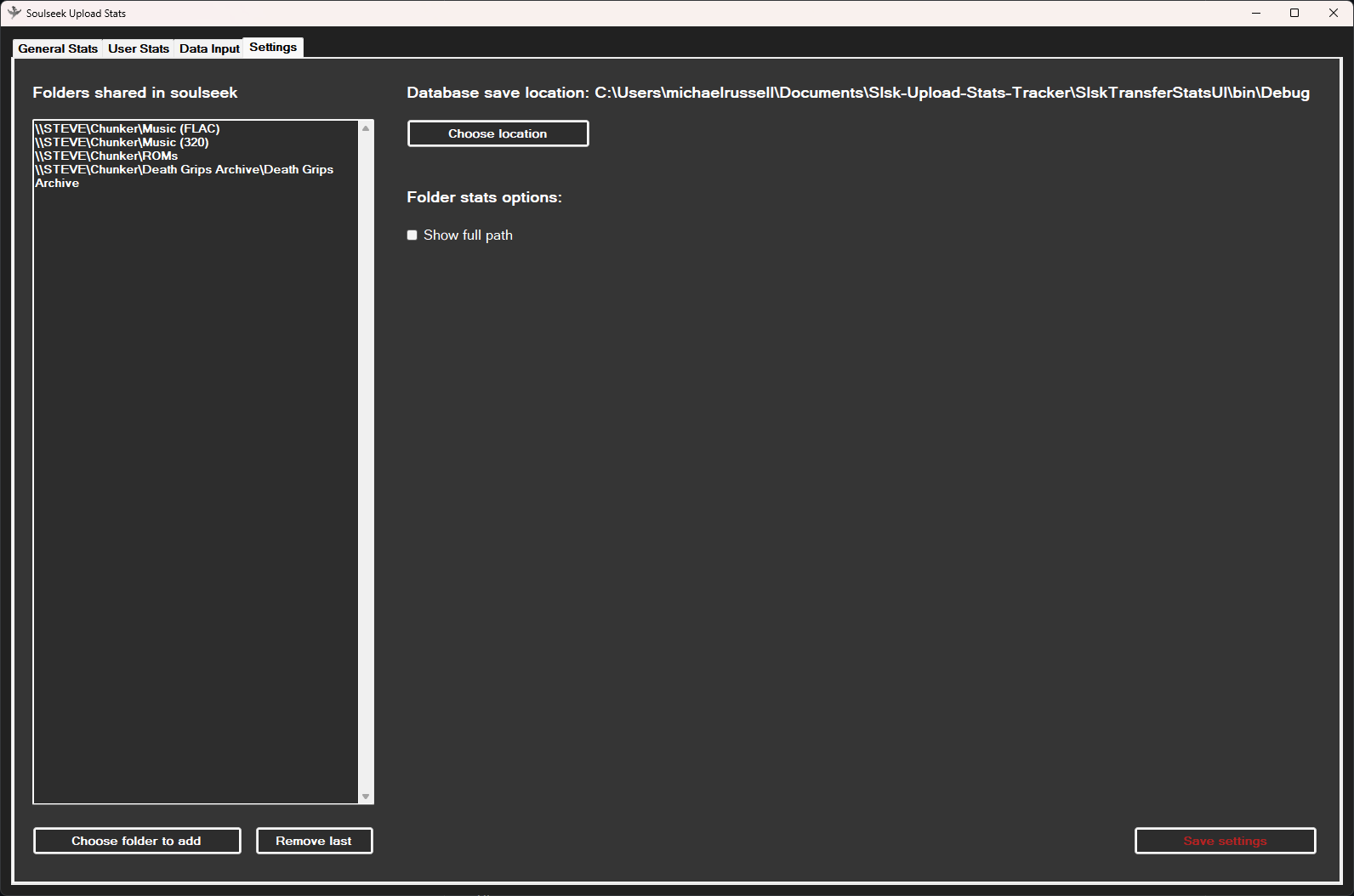This screenshot has height=896, width=1354.
Task: Enable the Show full path checkbox
Action: tap(412, 235)
